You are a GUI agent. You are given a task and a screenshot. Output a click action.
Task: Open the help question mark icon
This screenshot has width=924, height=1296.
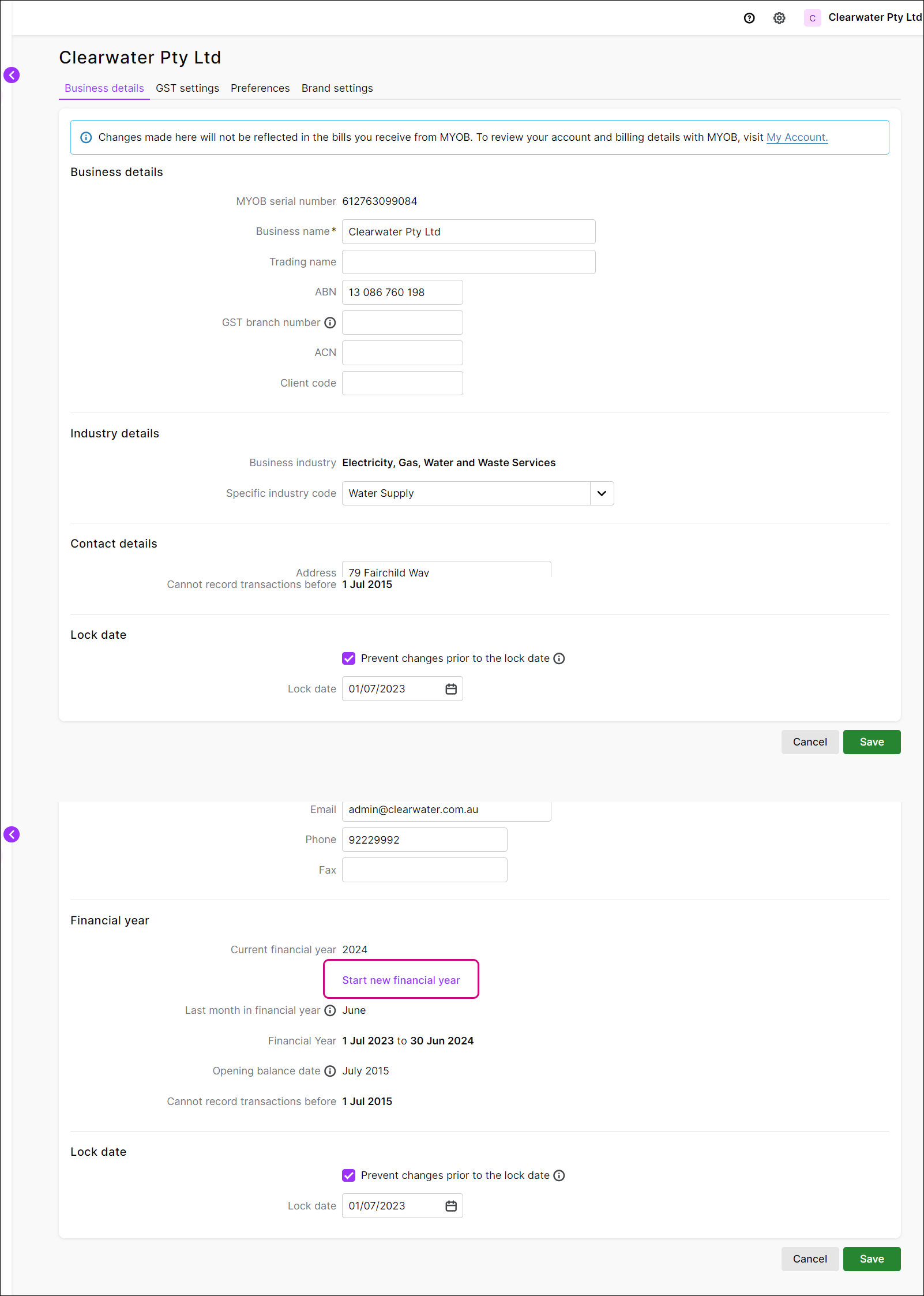749,18
